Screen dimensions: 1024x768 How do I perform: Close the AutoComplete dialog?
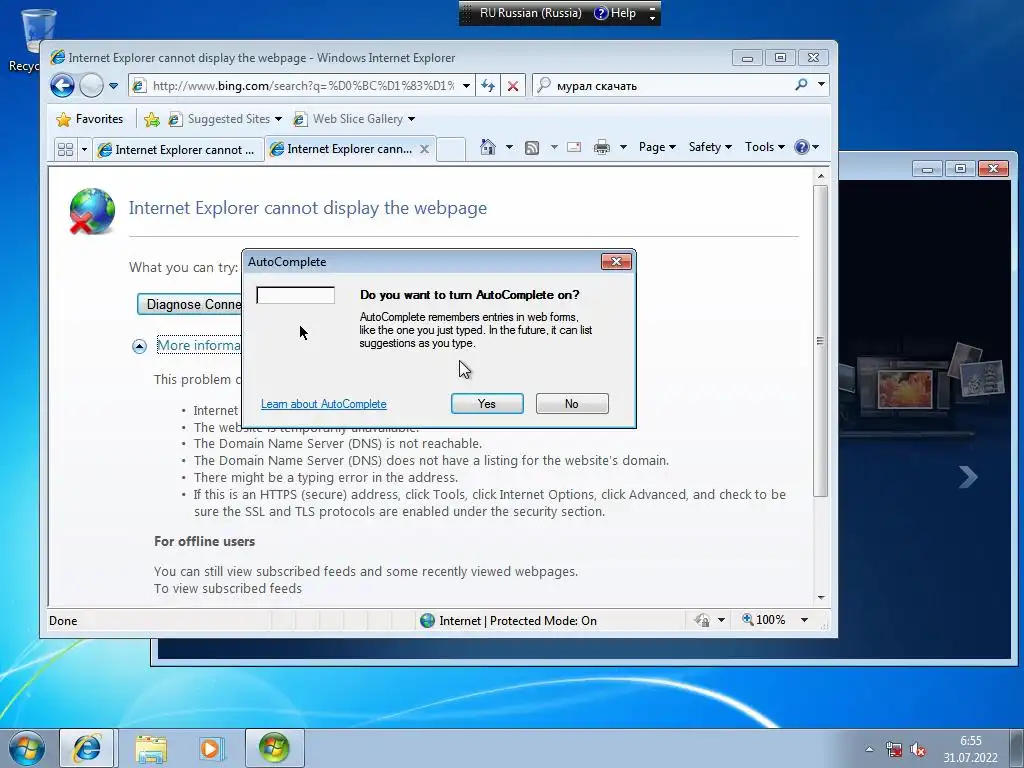(x=616, y=262)
